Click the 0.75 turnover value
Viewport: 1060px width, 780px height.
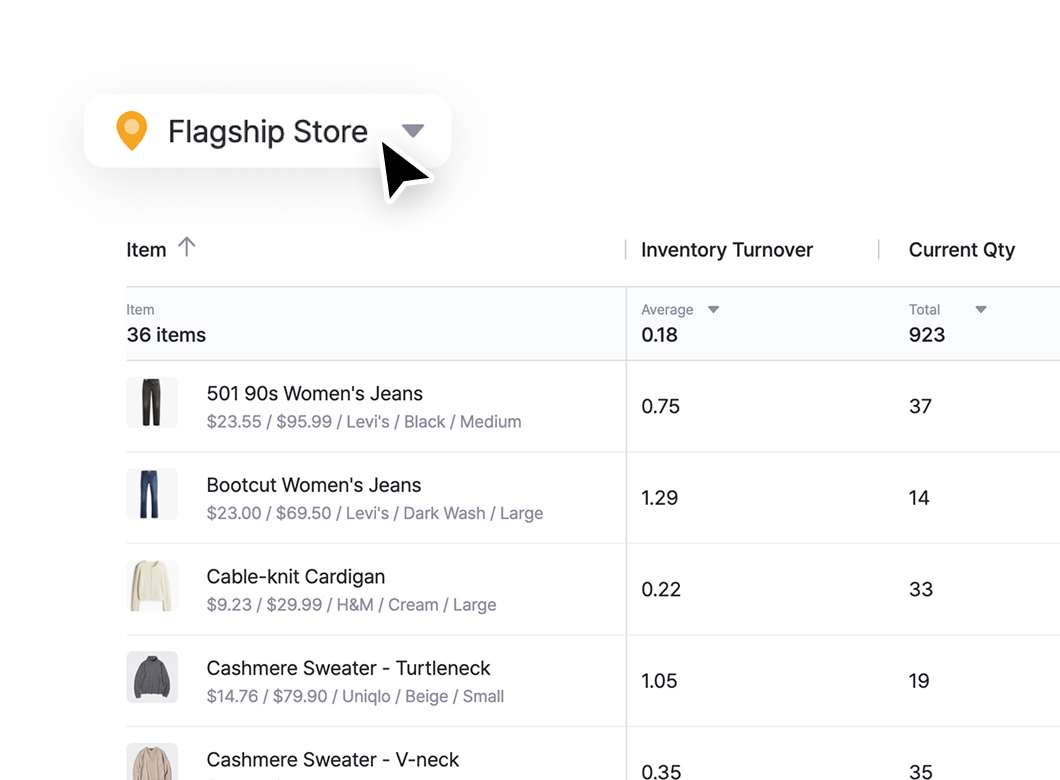pos(660,406)
